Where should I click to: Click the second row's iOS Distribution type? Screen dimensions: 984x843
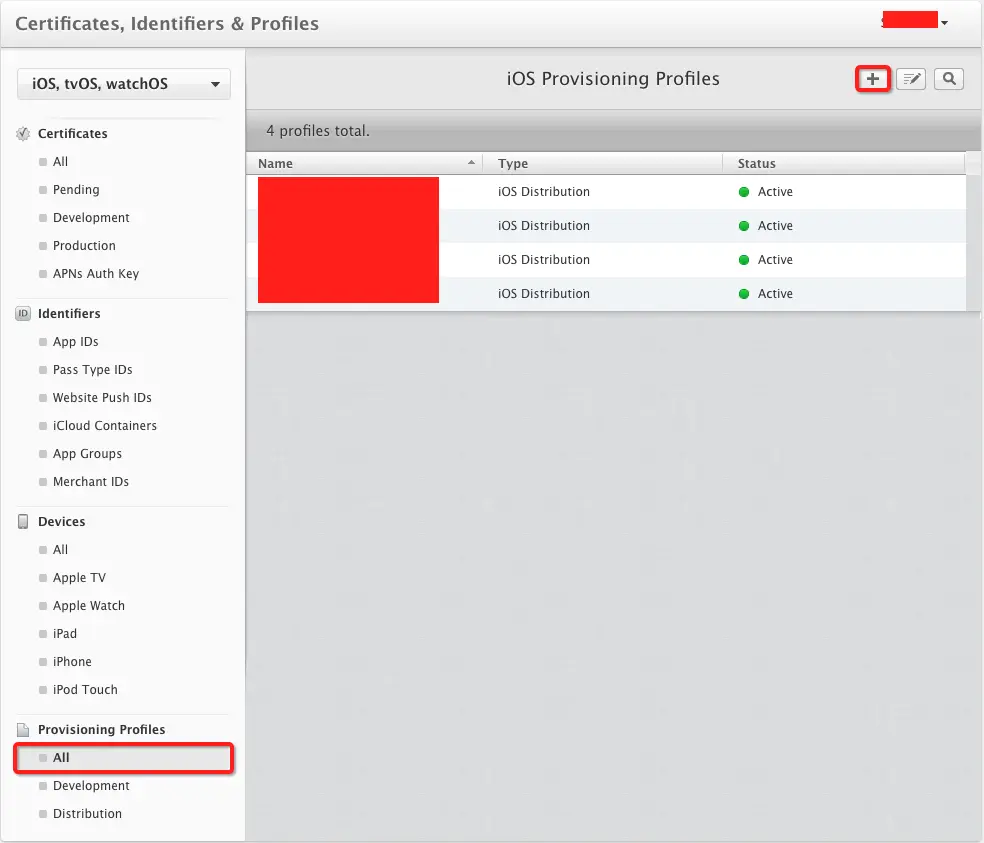(543, 225)
